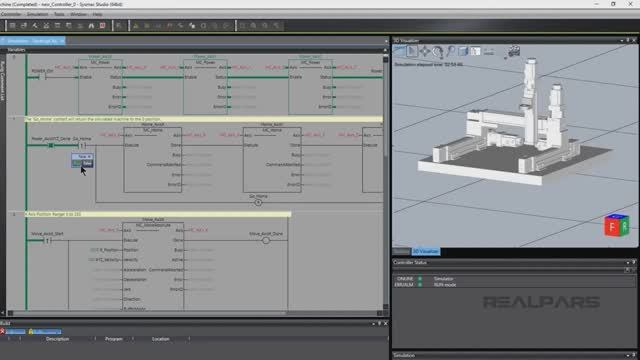The width and height of the screenshot is (640, 360).
Task: Click the Go_Home rung comment line
Action: (204, 119)
